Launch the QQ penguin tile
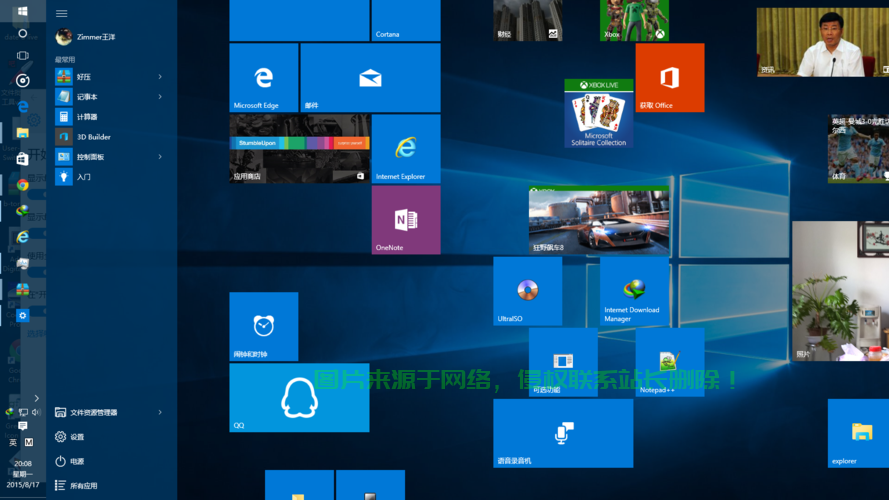This screenshot has width=889, height=500. pyautogui.click(x=299, y=398)
